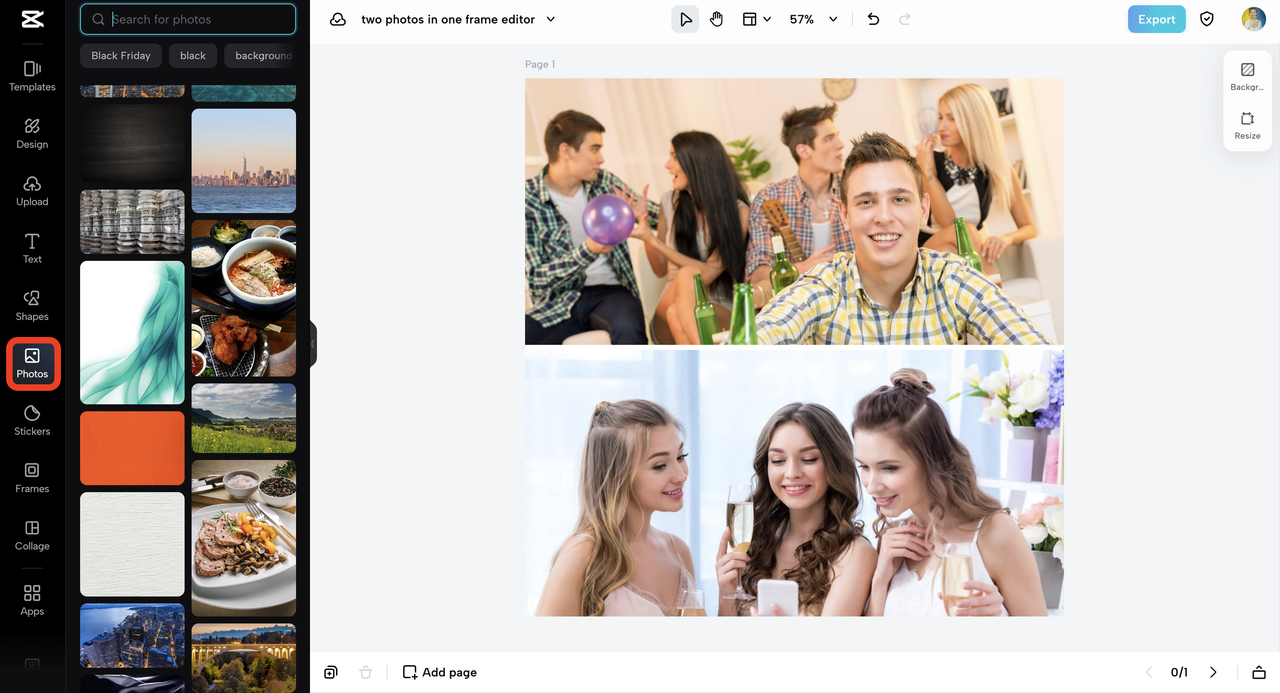The width and height of the screenshot is (1280, 693).
Task: Click the duplicate page icon
Action: (x=331, y=672)
